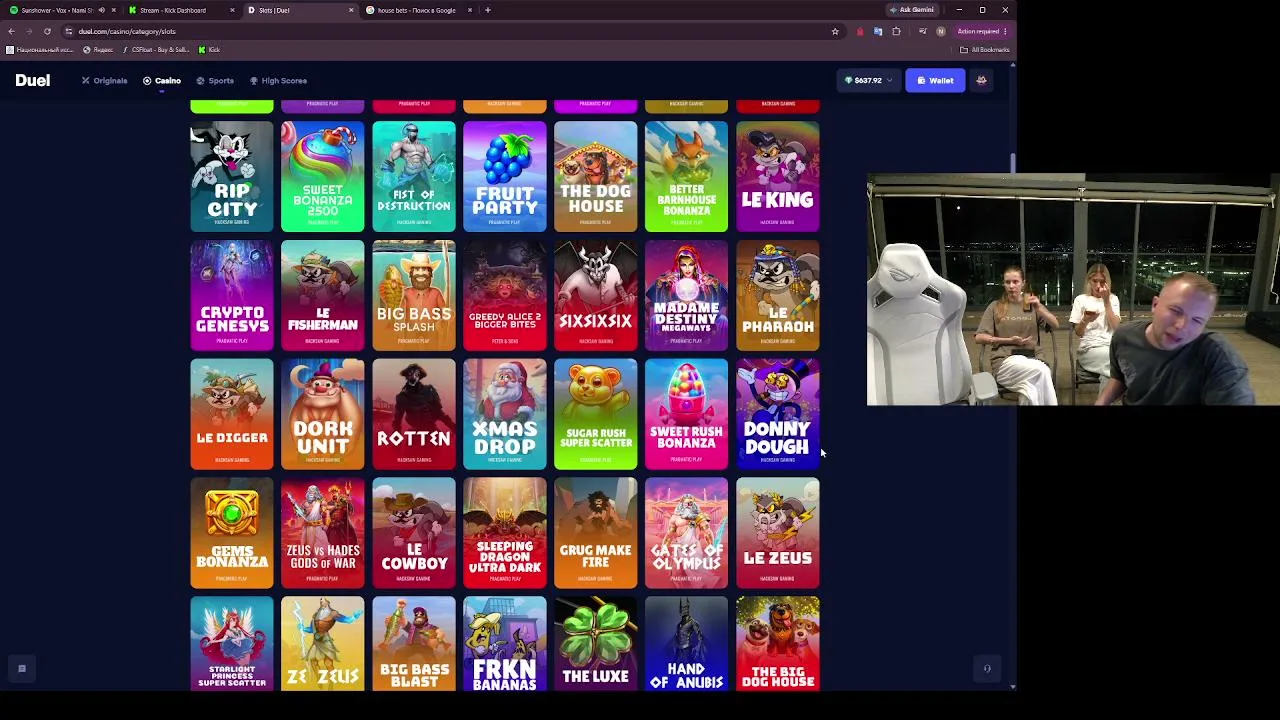Go back to the previous page

(x=11, y=31)
